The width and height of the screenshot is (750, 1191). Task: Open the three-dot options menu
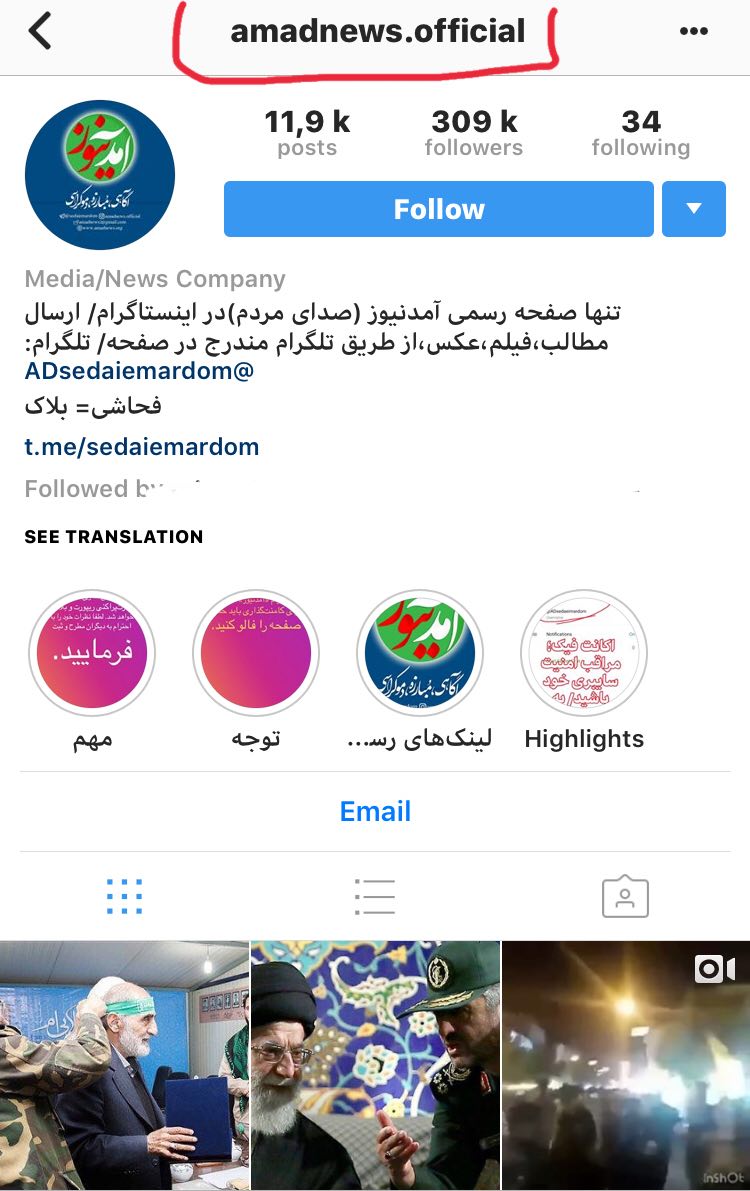pyautogui.click(x=693, y=31)
